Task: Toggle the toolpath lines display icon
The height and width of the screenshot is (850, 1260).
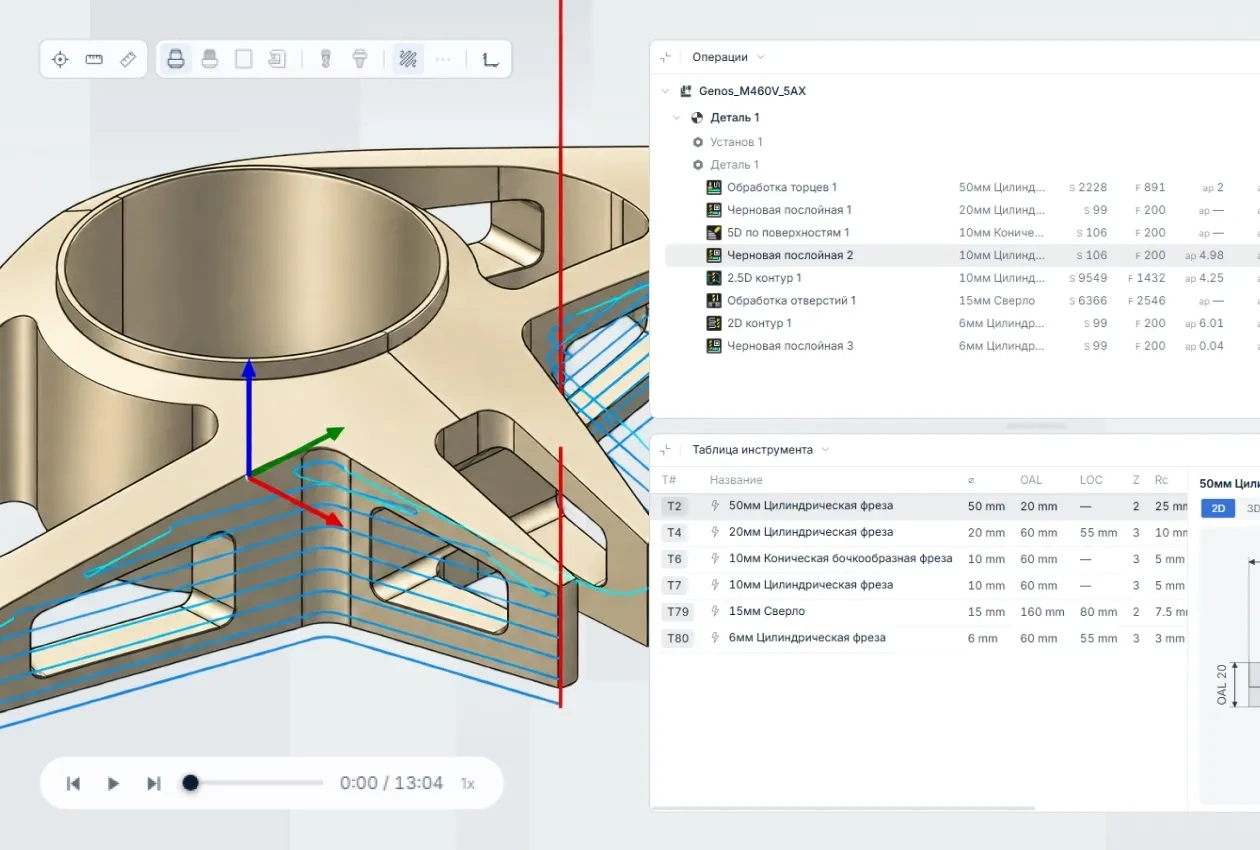Action: 408,59
